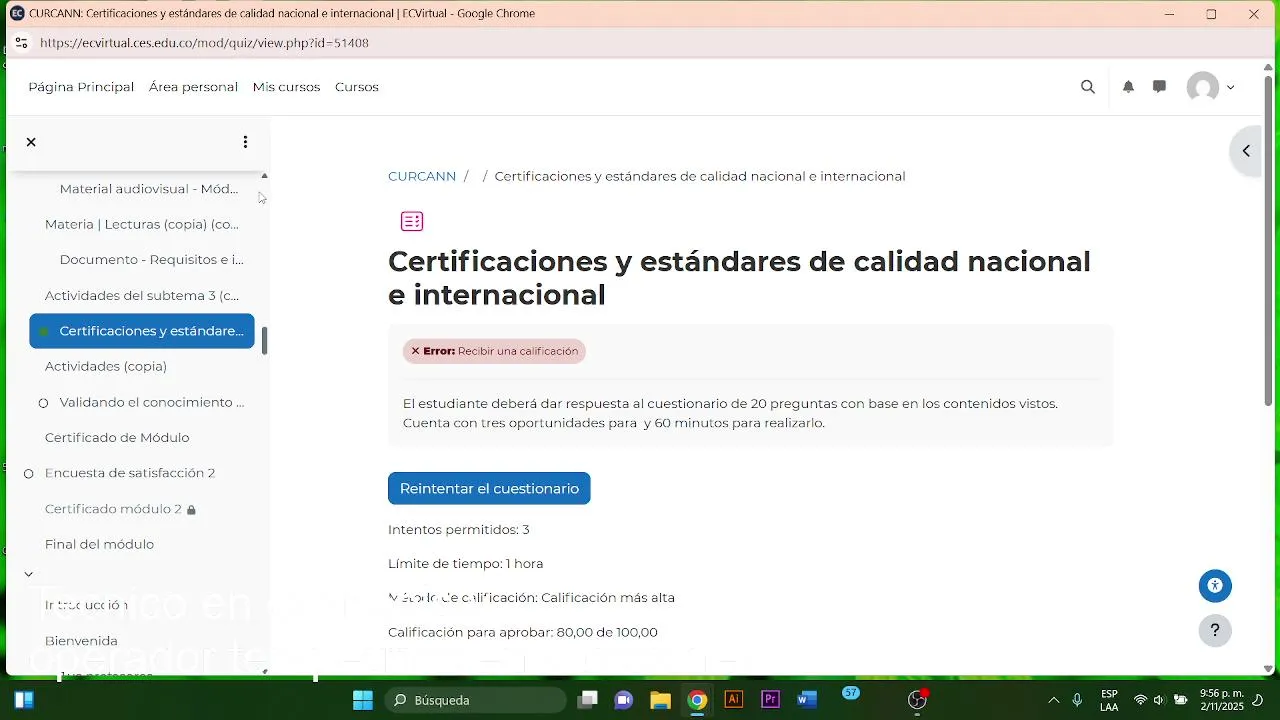1280x720 pixels.
Task: Open Task View on the taskbar
Action: pos(587,700)
